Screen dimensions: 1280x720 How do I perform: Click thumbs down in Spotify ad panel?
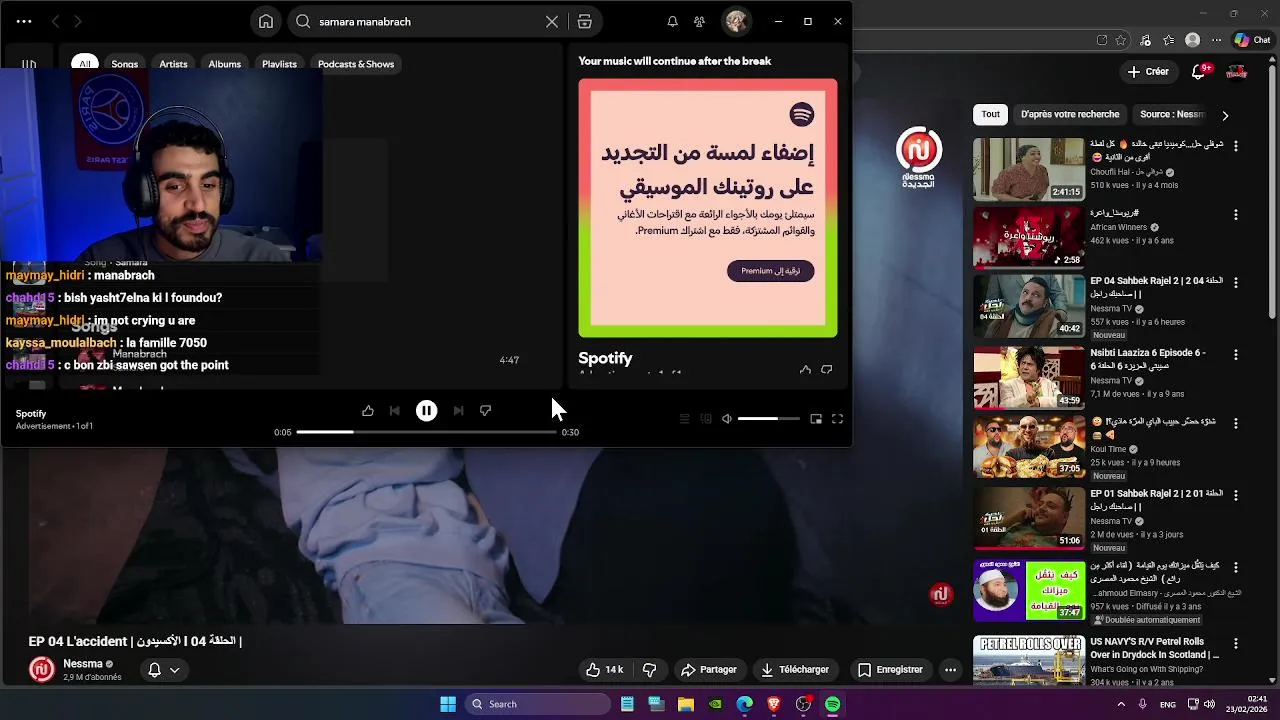click(826, 370)
